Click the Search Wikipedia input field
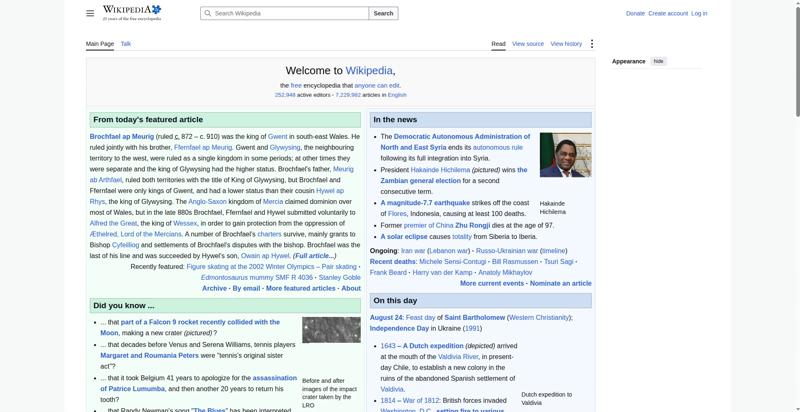Viewport: 800px width, 412px height. click(285, 13)
